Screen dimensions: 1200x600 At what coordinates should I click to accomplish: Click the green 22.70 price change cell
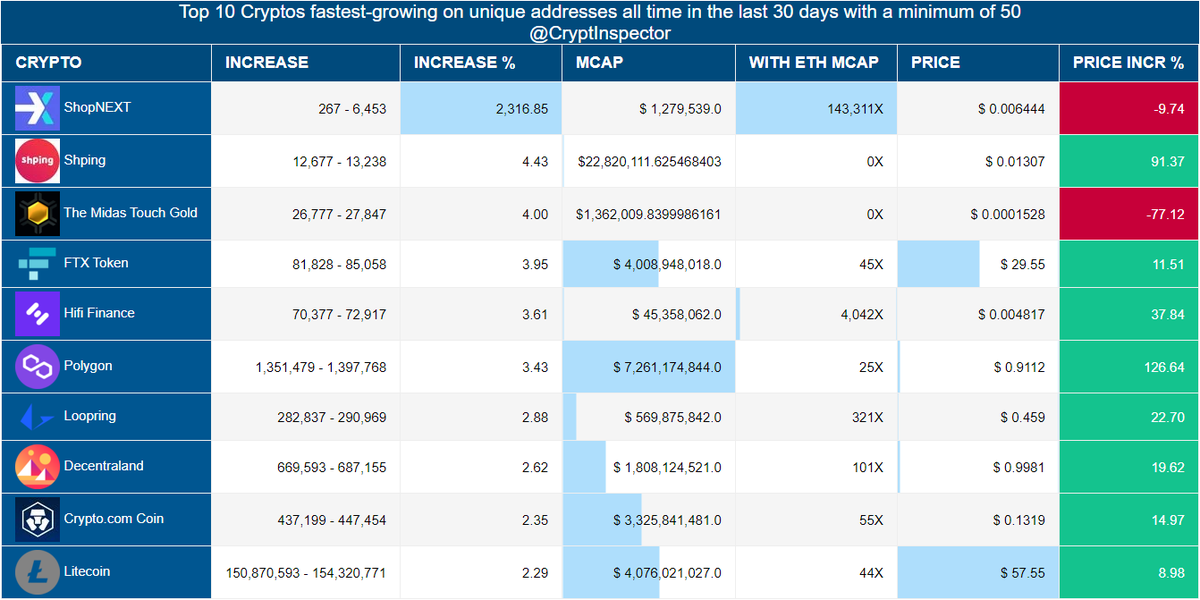click(x=1129, y=417)
